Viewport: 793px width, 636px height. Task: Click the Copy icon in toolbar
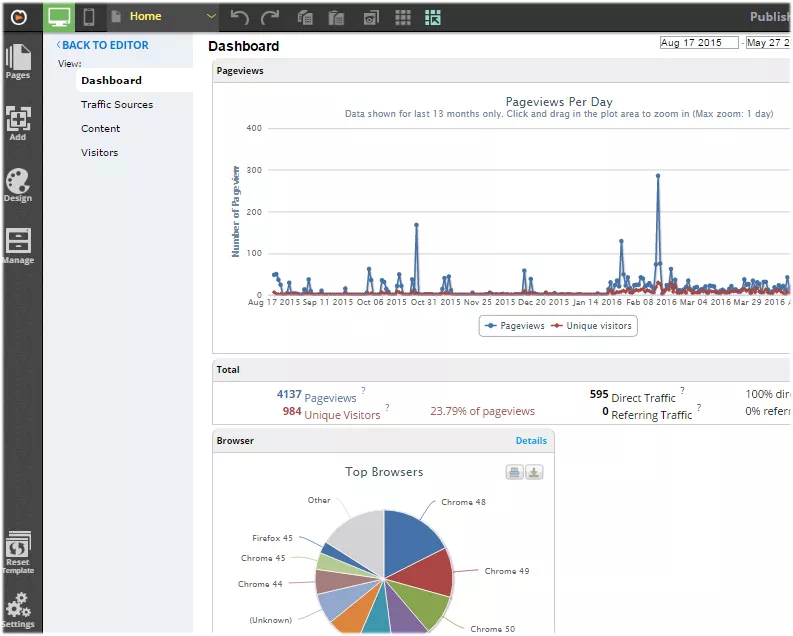pyautogui.click(x=305, y=18)
